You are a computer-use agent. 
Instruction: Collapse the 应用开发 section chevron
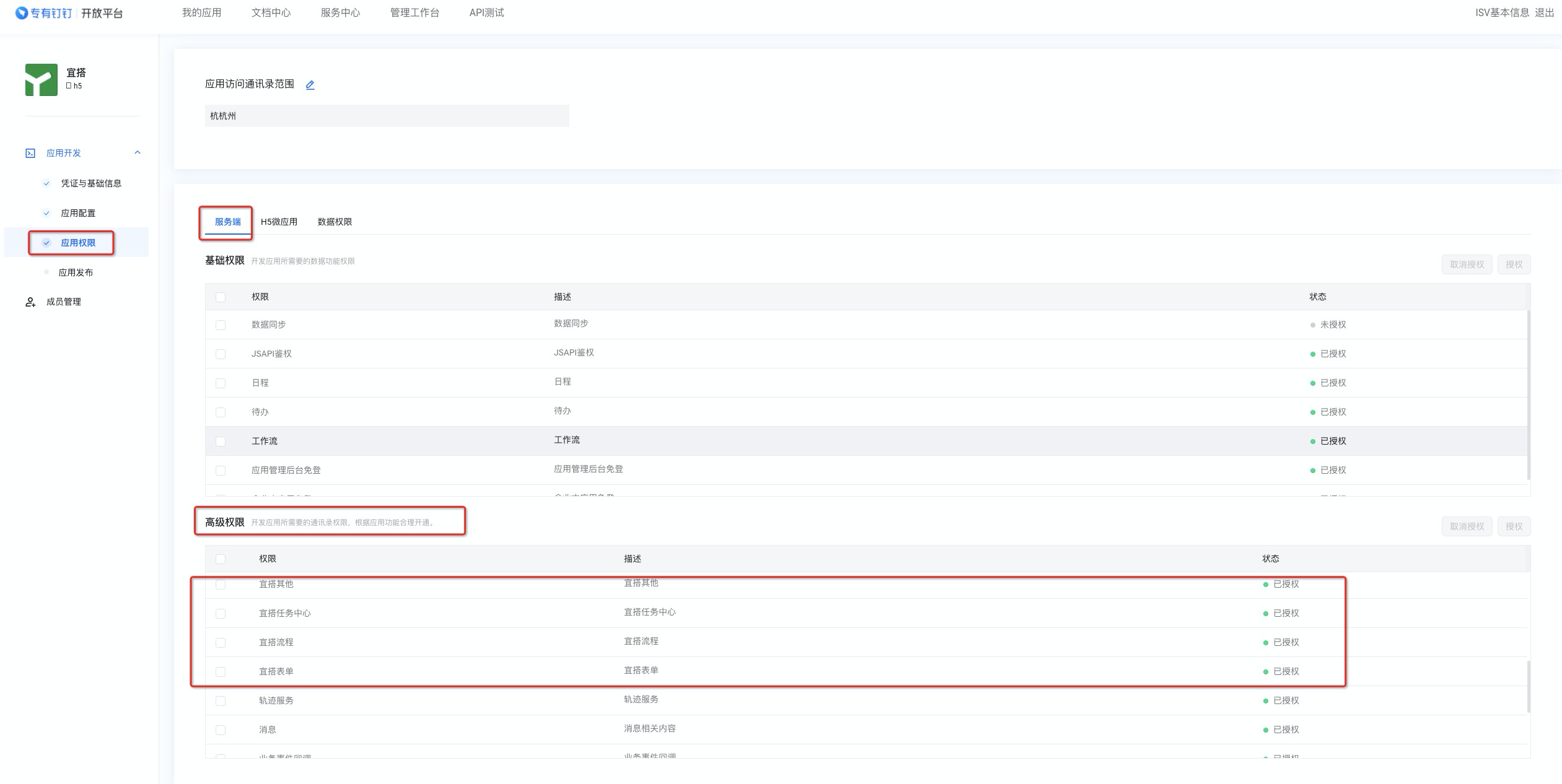click(138, 152)
